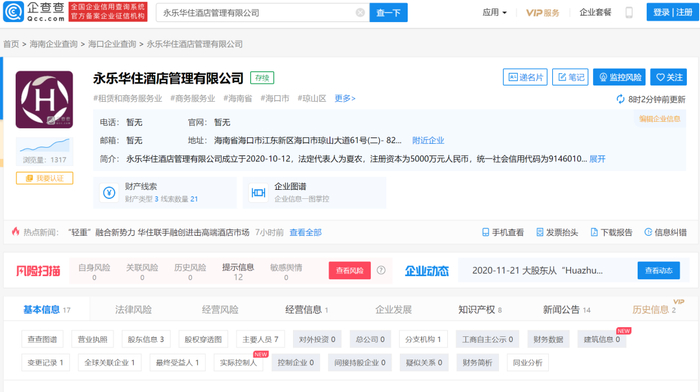Screen dimensions: 700x392
Task: Click the 笔记 notes button
Action: [570, 77]
